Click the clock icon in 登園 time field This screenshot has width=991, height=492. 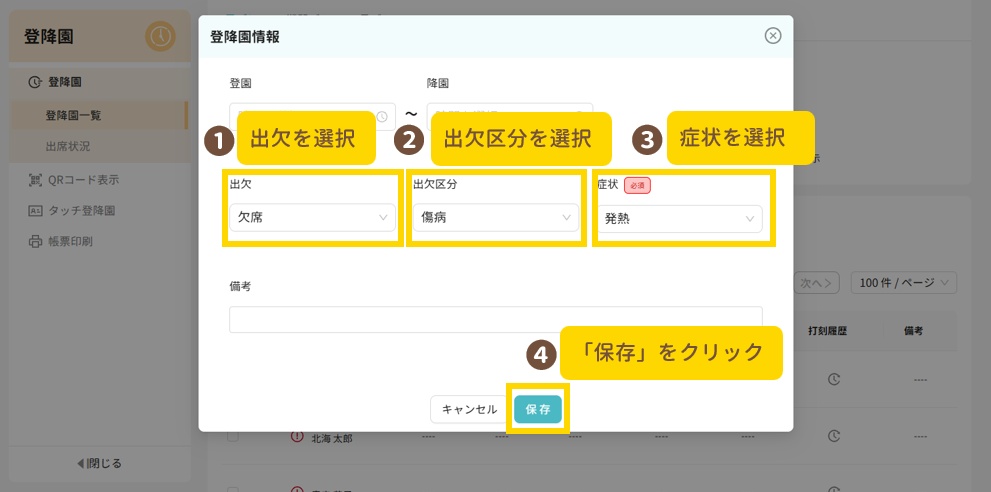tap(381, 116)
